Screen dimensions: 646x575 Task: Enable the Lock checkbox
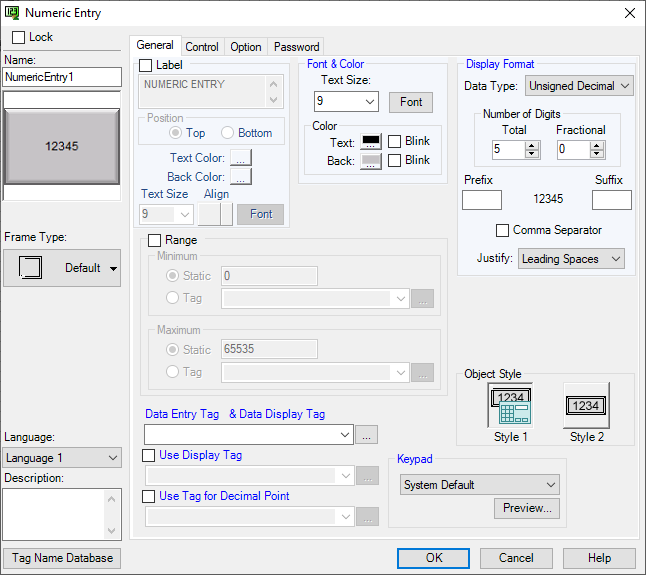18,37
